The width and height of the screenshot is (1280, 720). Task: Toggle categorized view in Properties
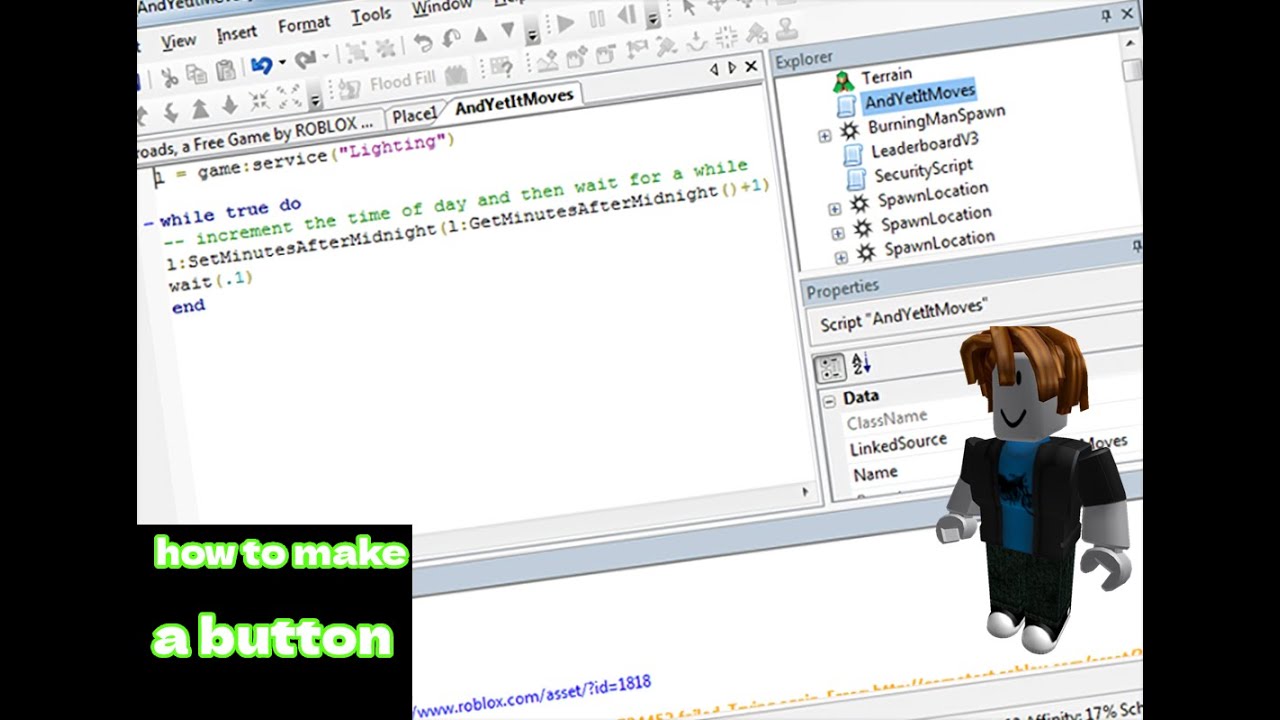(x=830, y=369)
